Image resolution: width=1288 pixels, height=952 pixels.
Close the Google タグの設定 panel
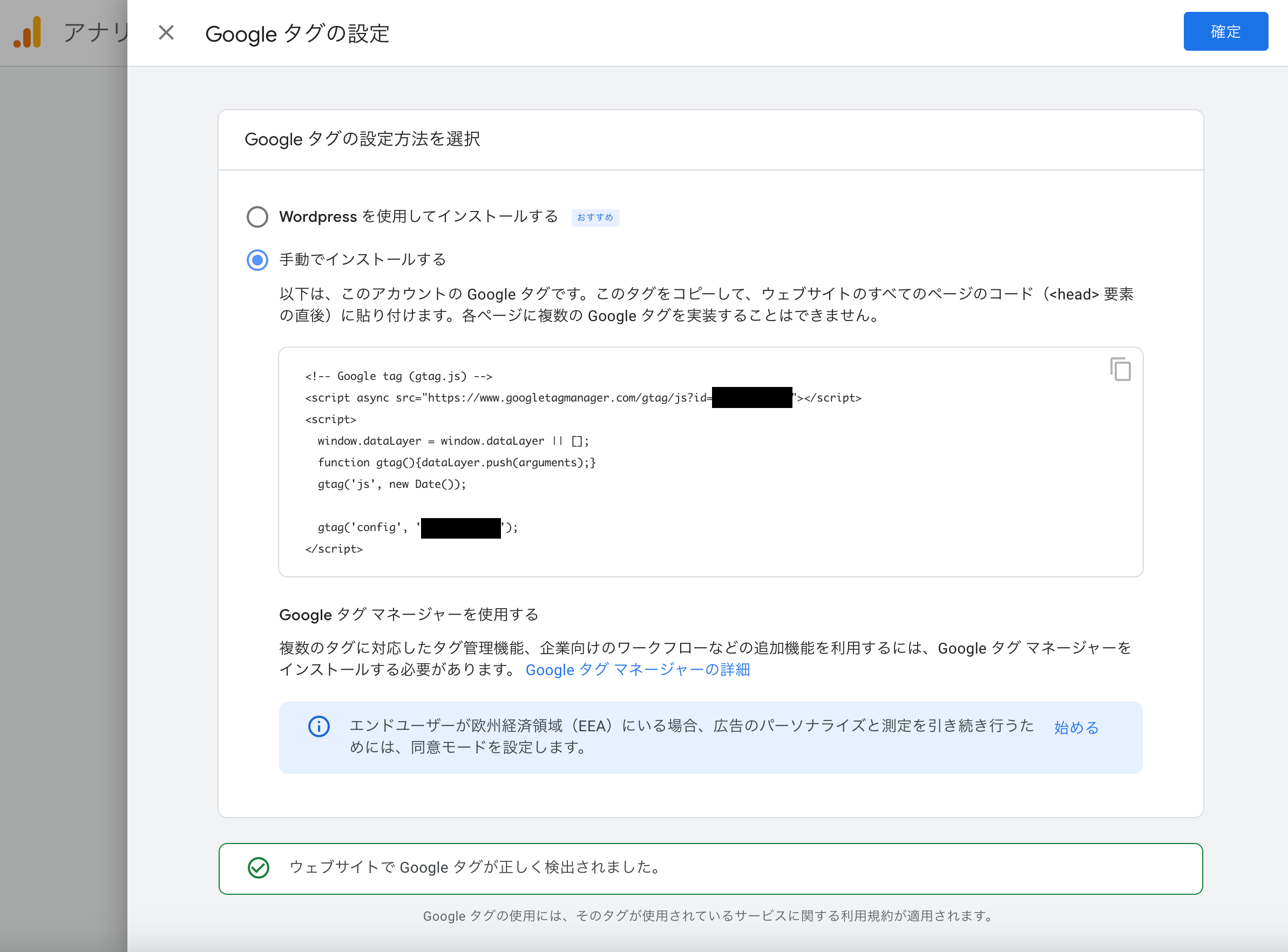click(166, 32)
